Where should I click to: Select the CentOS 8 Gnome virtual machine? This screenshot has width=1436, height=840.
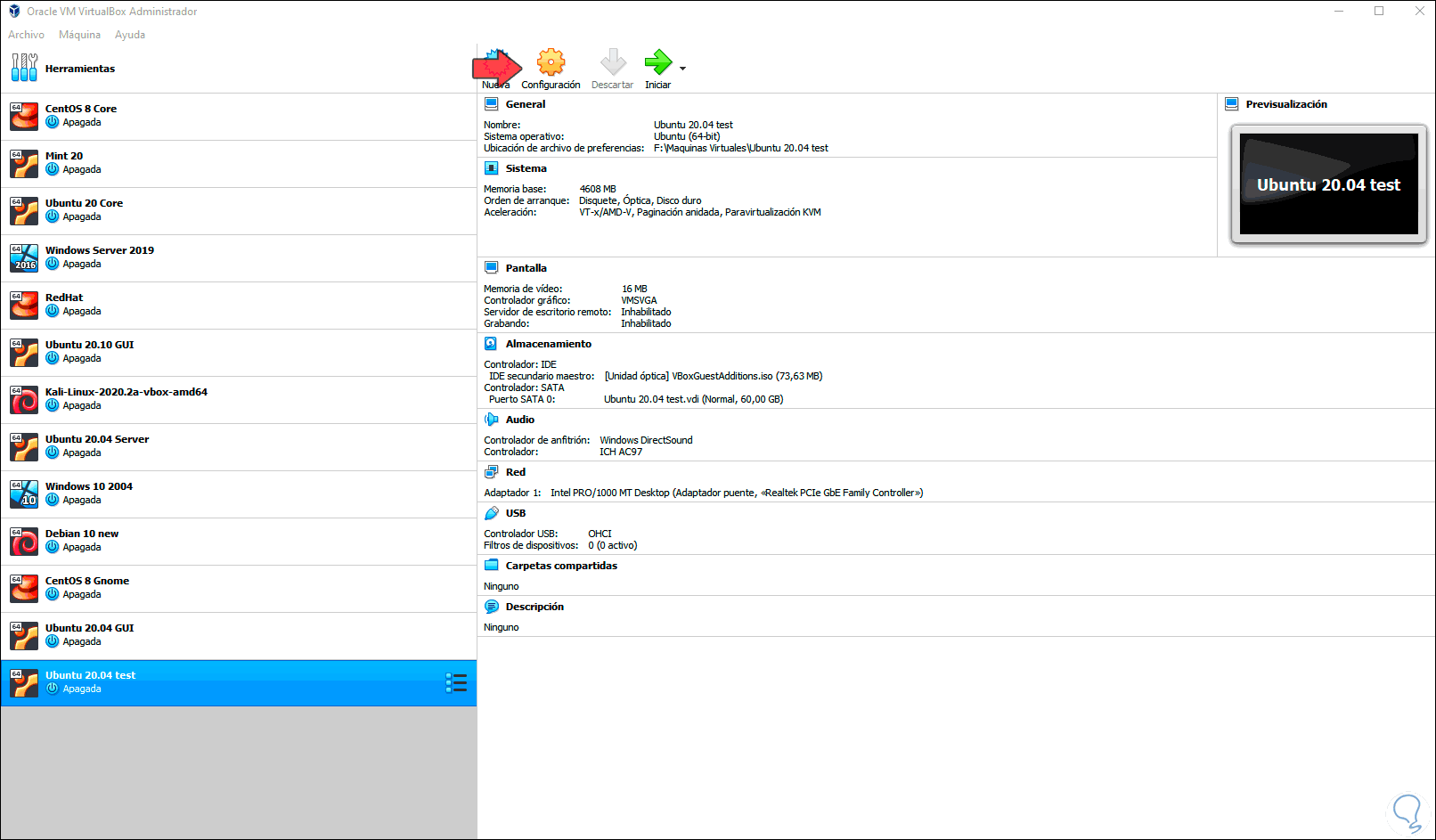pos(239,588)
